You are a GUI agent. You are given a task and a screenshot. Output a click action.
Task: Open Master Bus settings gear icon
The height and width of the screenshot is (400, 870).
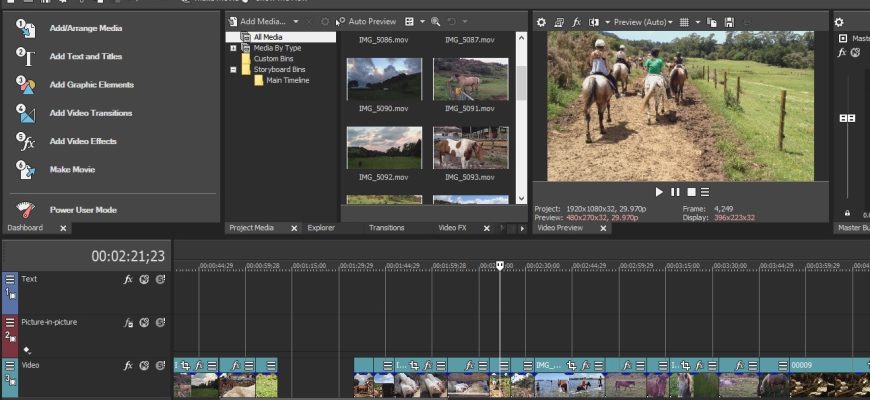tap(839, 23)
